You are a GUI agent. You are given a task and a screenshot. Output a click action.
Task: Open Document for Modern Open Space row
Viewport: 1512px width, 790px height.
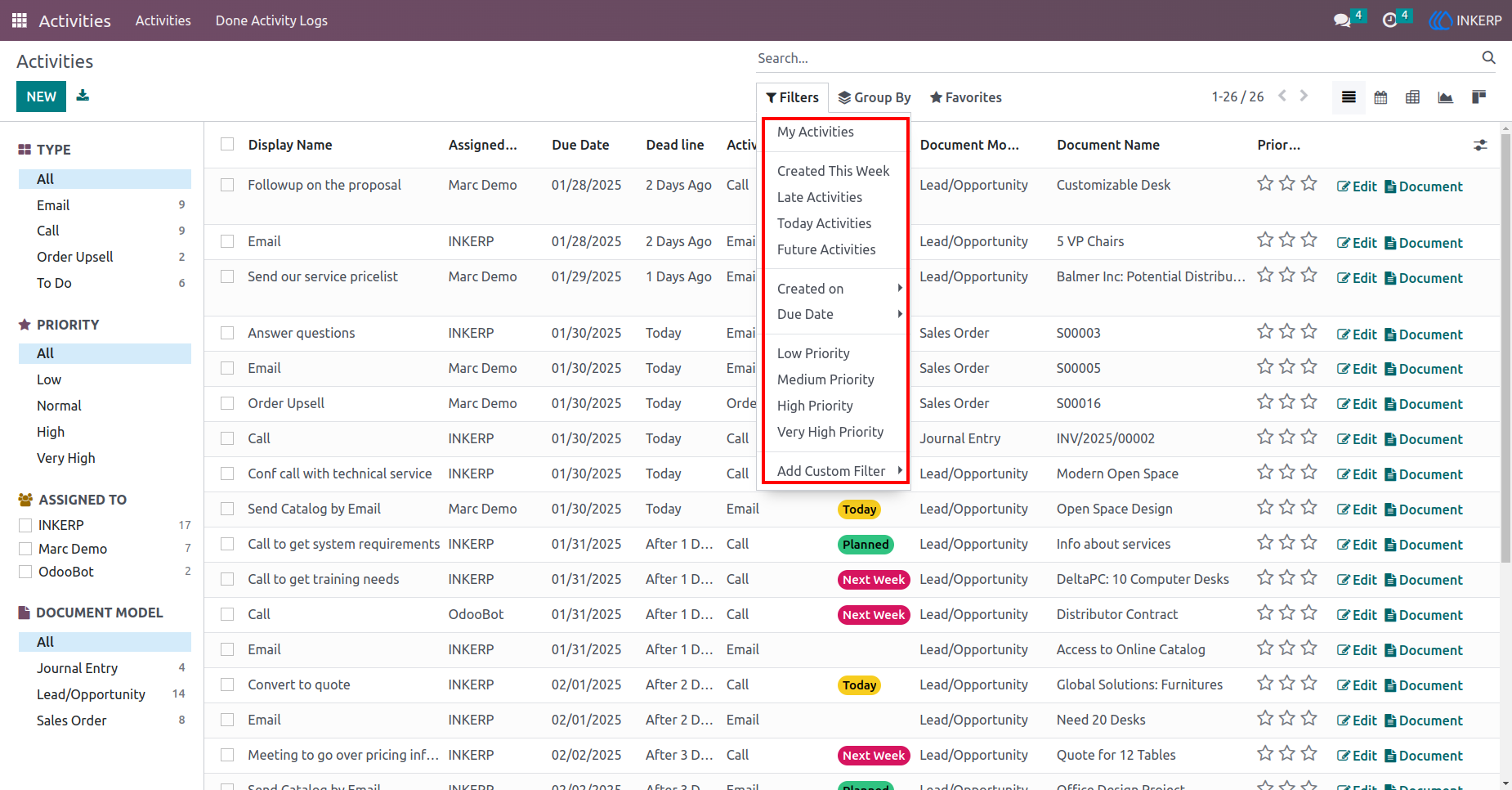[x=1423, y=474]
